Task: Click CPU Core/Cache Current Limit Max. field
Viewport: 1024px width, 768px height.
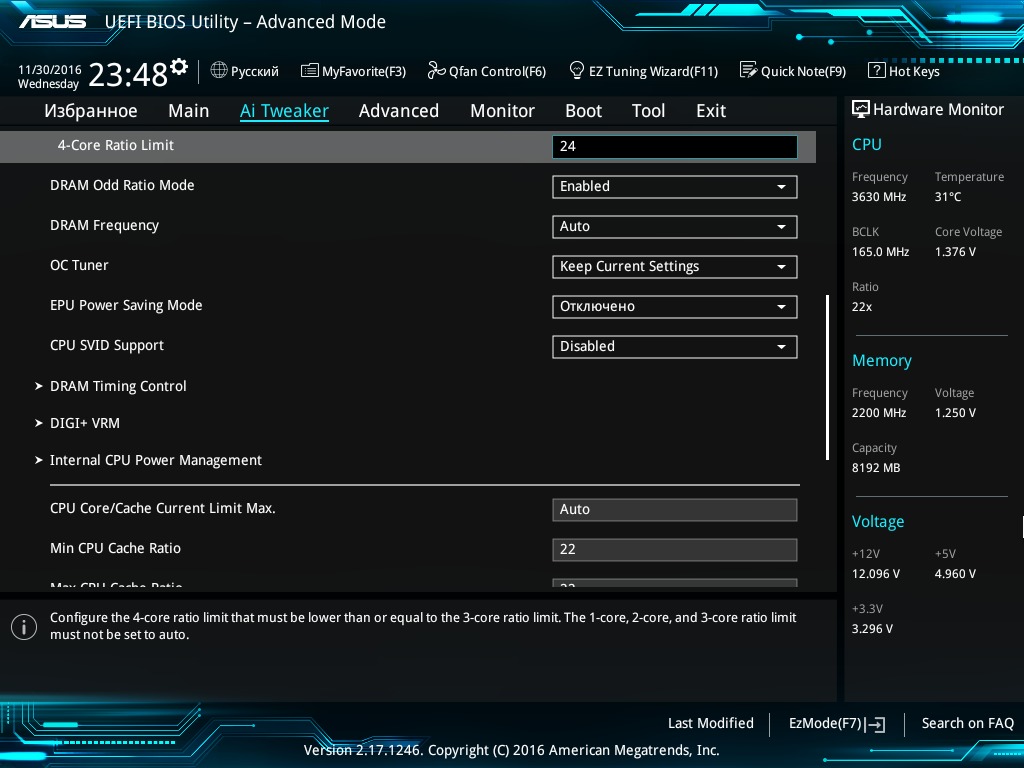Action: click(x=675, y=509)
